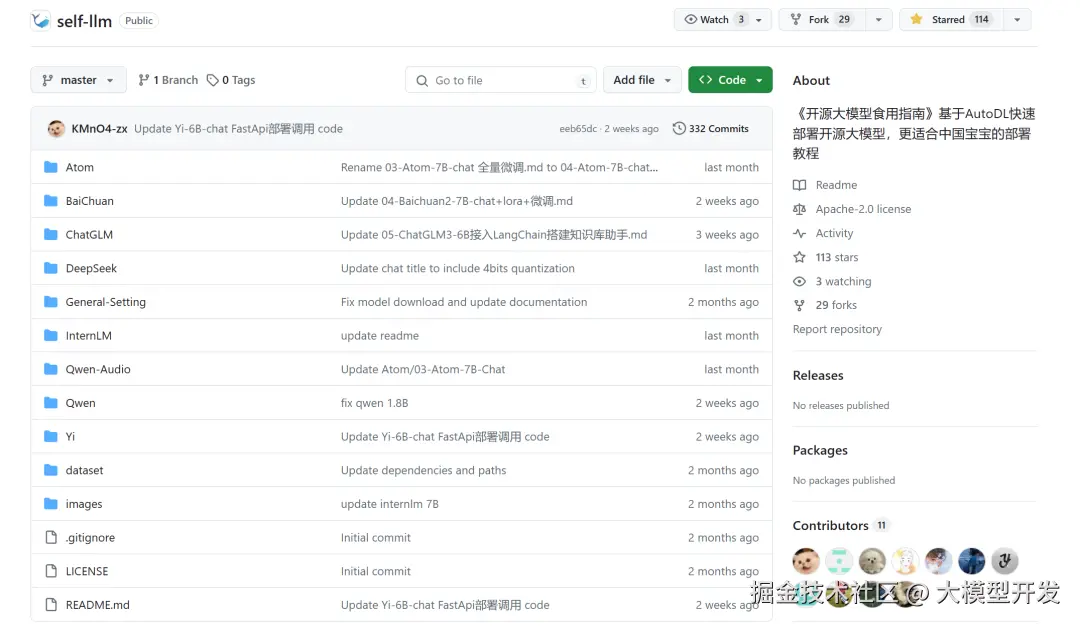Image resolution: width=1080 pixels, height=626 pixels.
Task: Click the images folder icon
Action: click(50, 503)
